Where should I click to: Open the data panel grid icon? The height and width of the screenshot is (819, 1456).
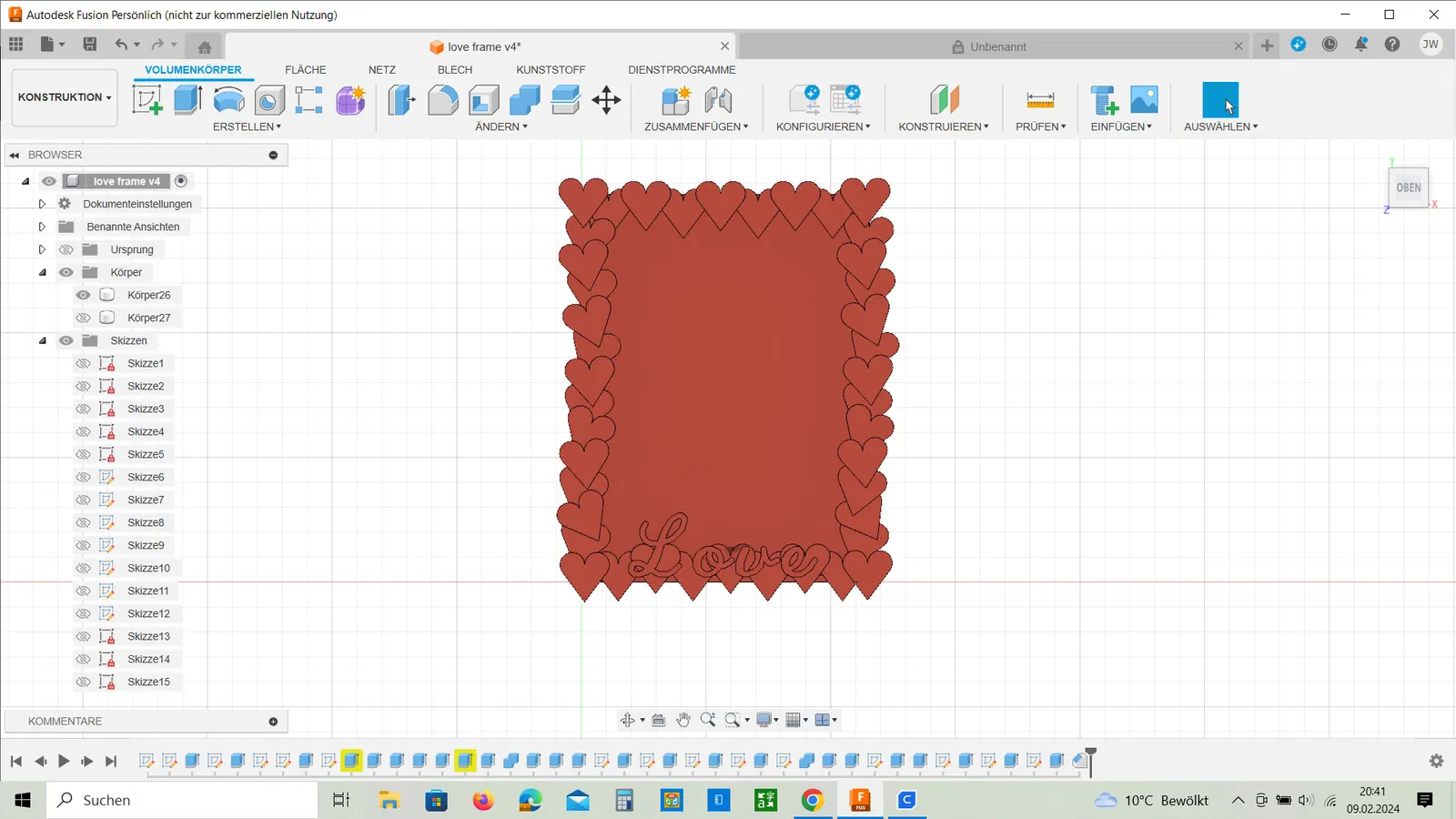coord(16,45)
